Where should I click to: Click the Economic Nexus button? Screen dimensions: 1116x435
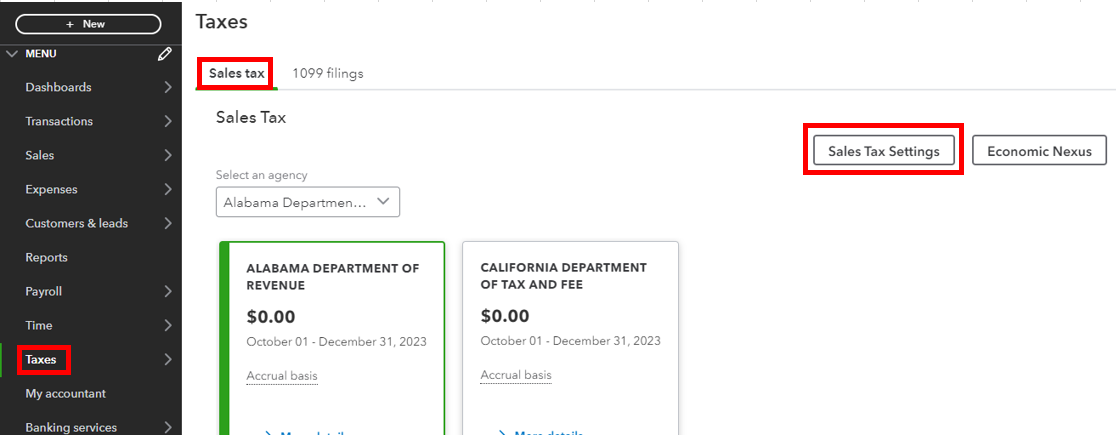click(1039, 151)
